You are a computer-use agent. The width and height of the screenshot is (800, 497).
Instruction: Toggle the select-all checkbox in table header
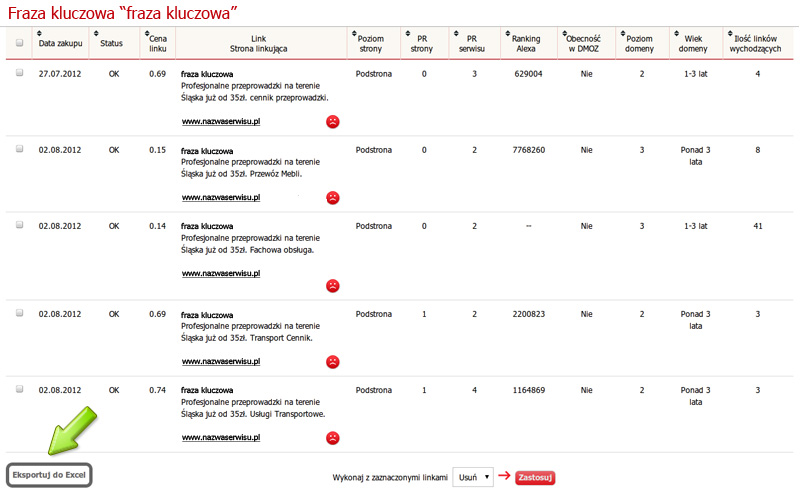[19, 43]
